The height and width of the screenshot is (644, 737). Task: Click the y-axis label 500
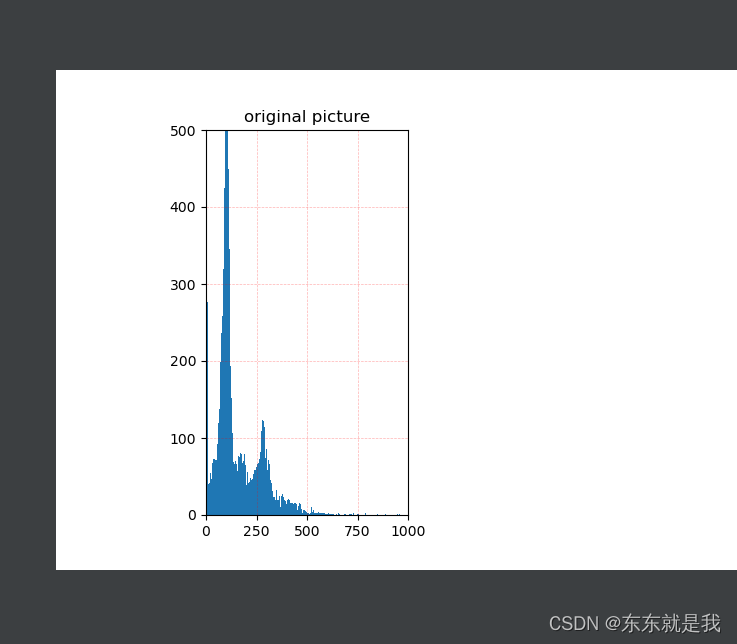(183, 131)
